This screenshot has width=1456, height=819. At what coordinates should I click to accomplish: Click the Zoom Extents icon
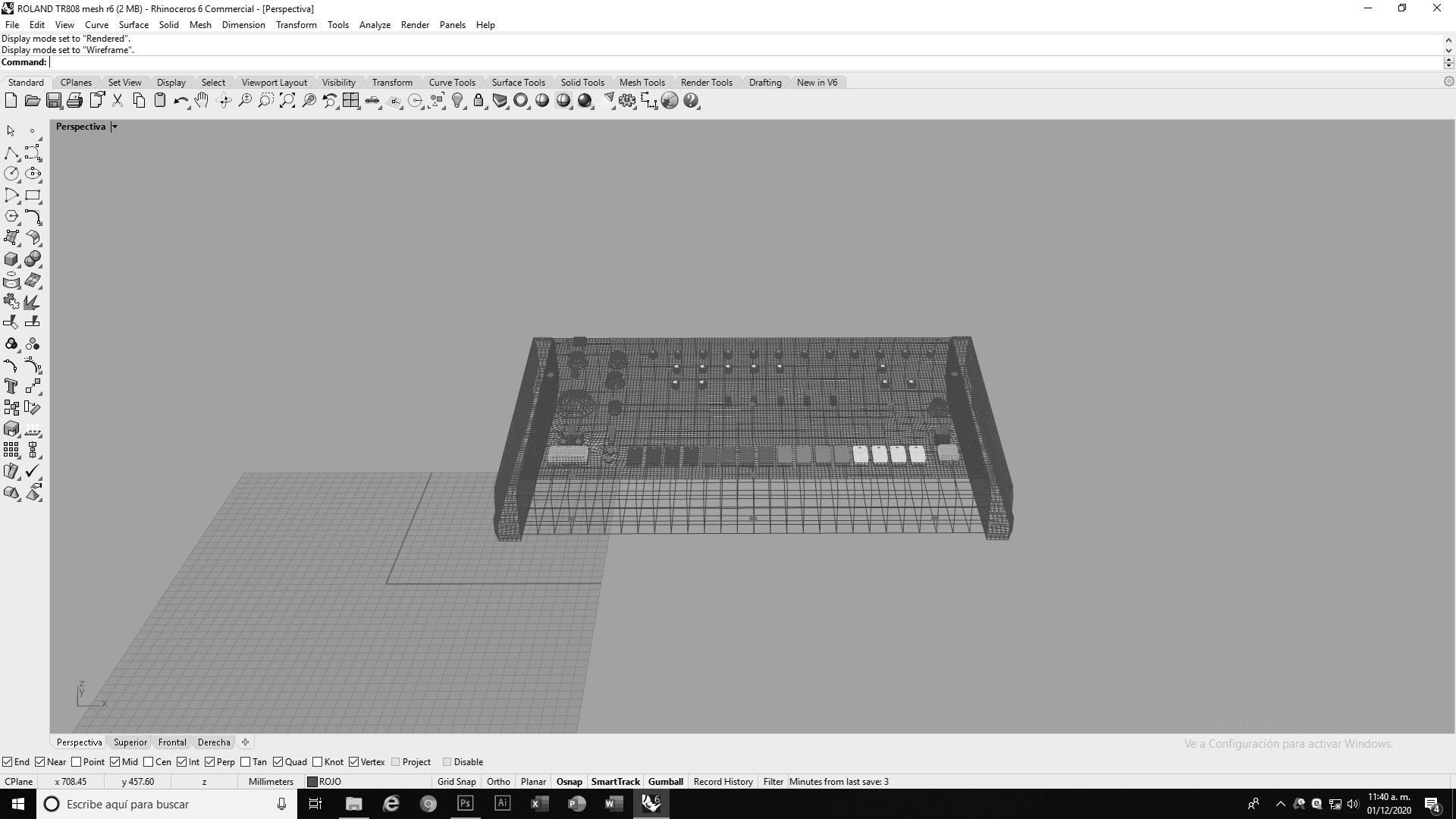pos(287,100)
